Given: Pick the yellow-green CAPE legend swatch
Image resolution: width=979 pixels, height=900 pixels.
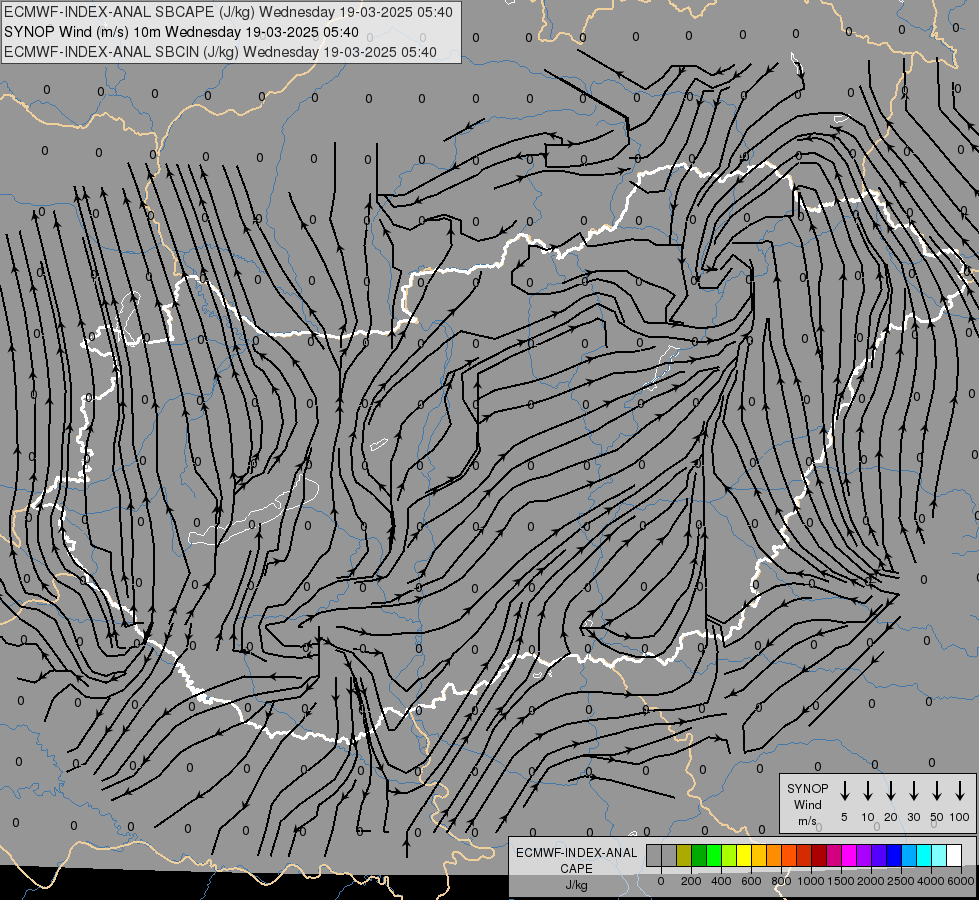Looking at the screenshot, I should click(x=729, y=855).
